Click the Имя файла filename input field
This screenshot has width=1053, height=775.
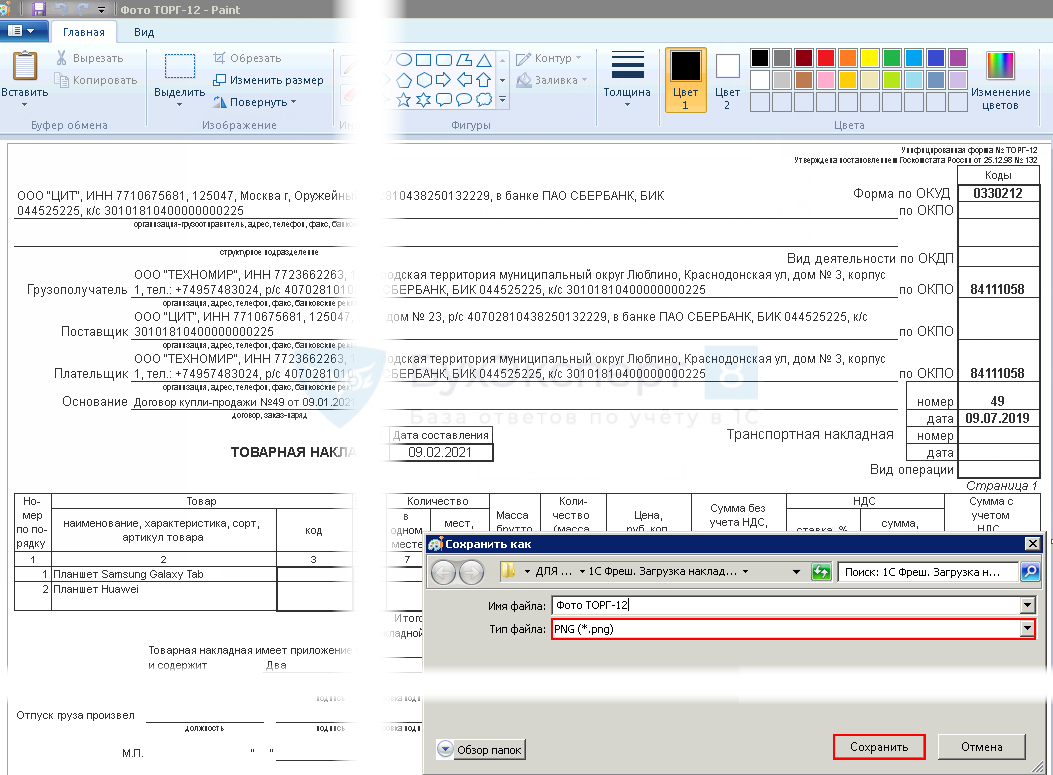(x=786, y=605)
